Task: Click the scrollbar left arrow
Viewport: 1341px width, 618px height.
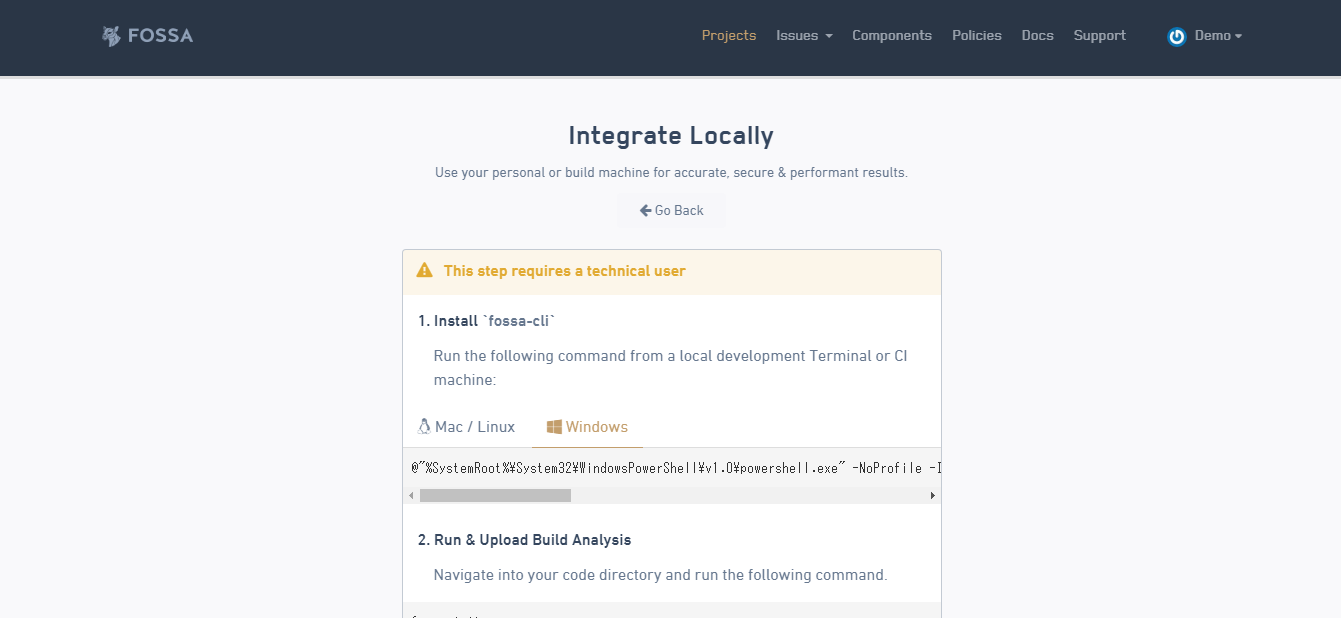Action: 411,495
